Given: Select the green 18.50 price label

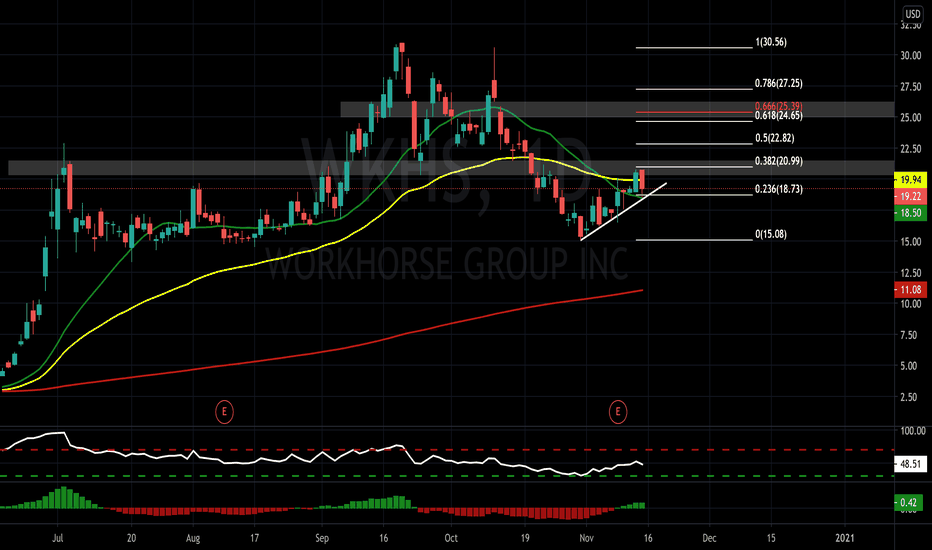Looking at the screenshot, I should click(910, 213).
